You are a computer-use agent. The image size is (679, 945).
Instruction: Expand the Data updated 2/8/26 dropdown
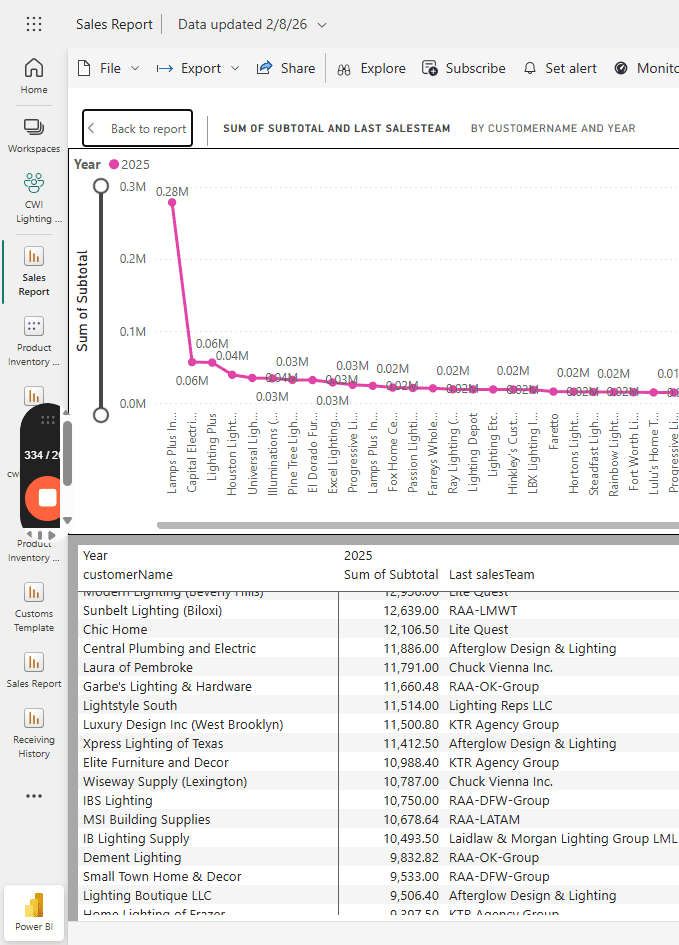click(x=322, y=25)
